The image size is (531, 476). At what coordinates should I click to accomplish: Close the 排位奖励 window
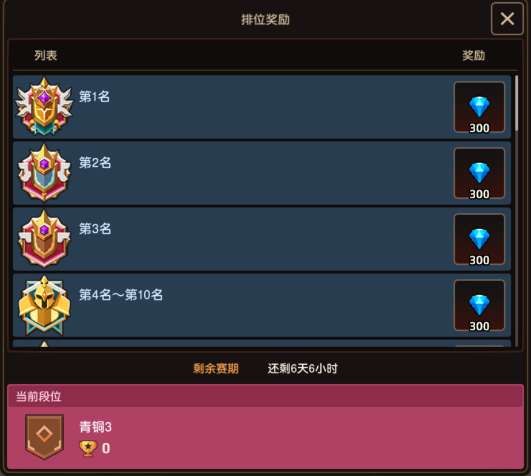point(507,19)
